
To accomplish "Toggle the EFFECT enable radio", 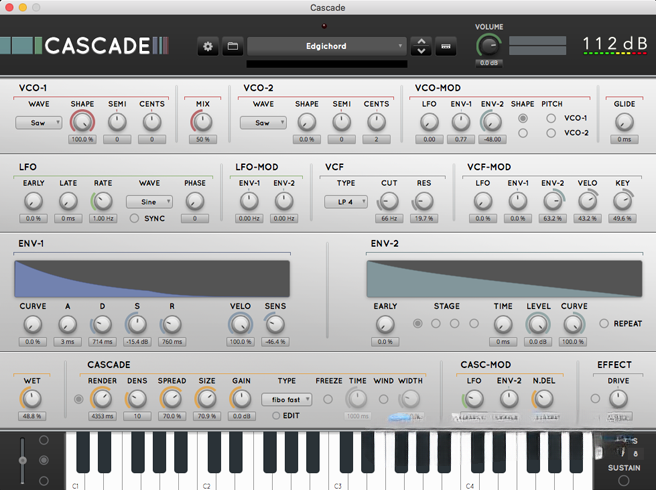I will (x=595, y=399).
